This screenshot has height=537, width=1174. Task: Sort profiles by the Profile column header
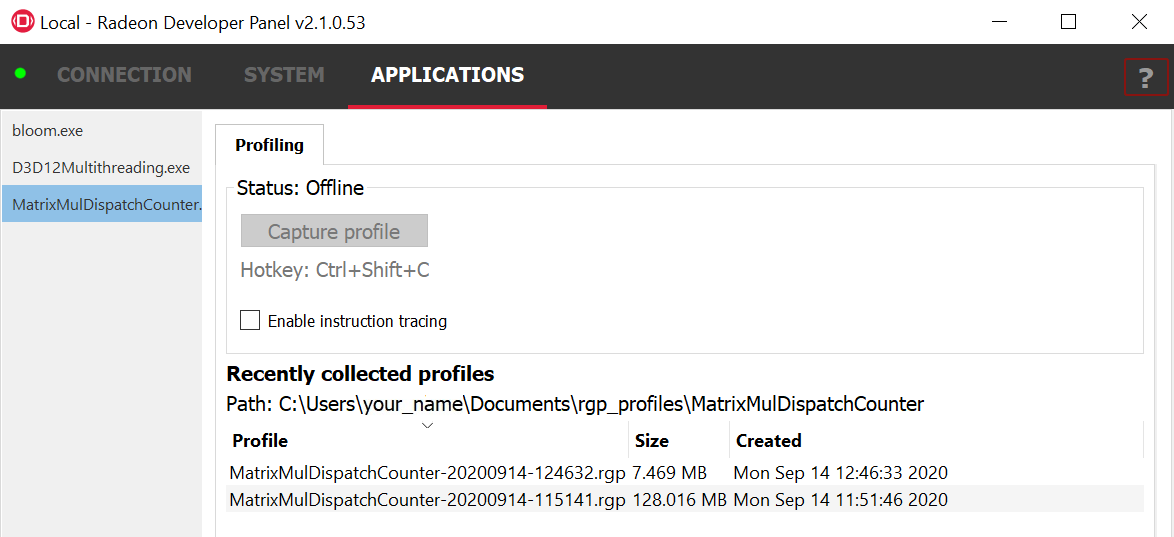coord(260,441)
